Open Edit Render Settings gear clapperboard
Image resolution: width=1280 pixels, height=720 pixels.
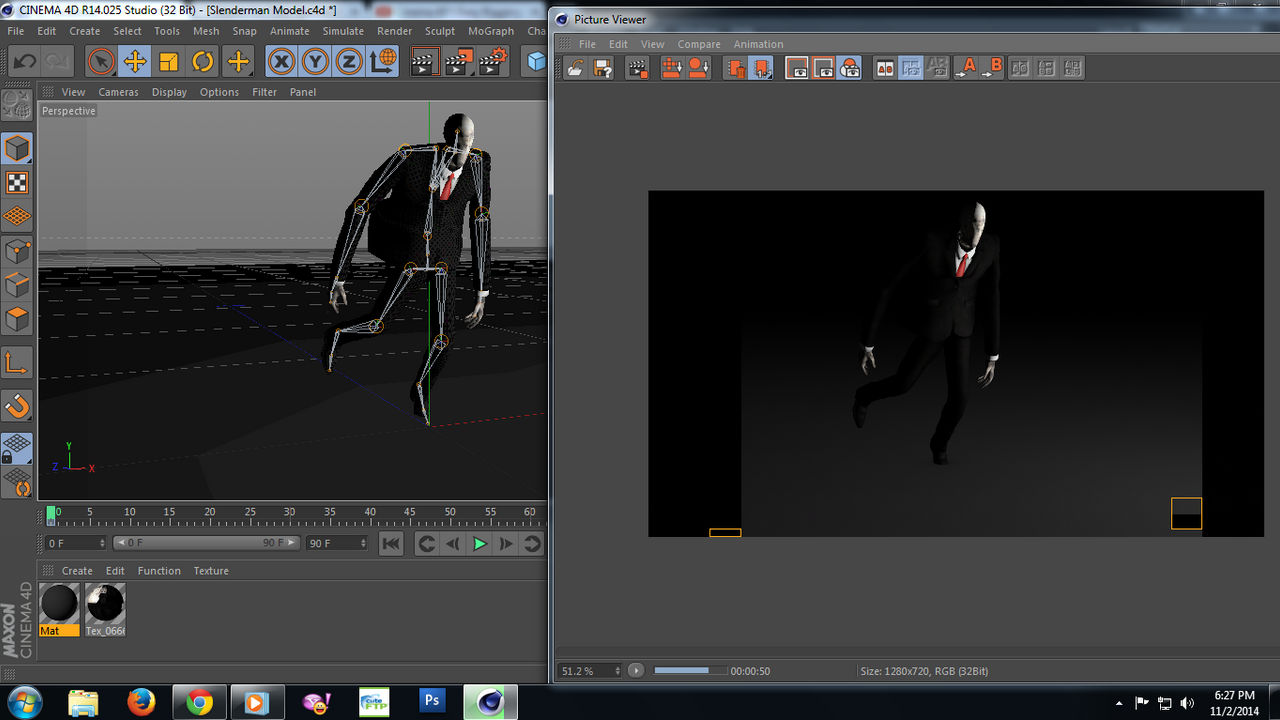click(493, 62)
